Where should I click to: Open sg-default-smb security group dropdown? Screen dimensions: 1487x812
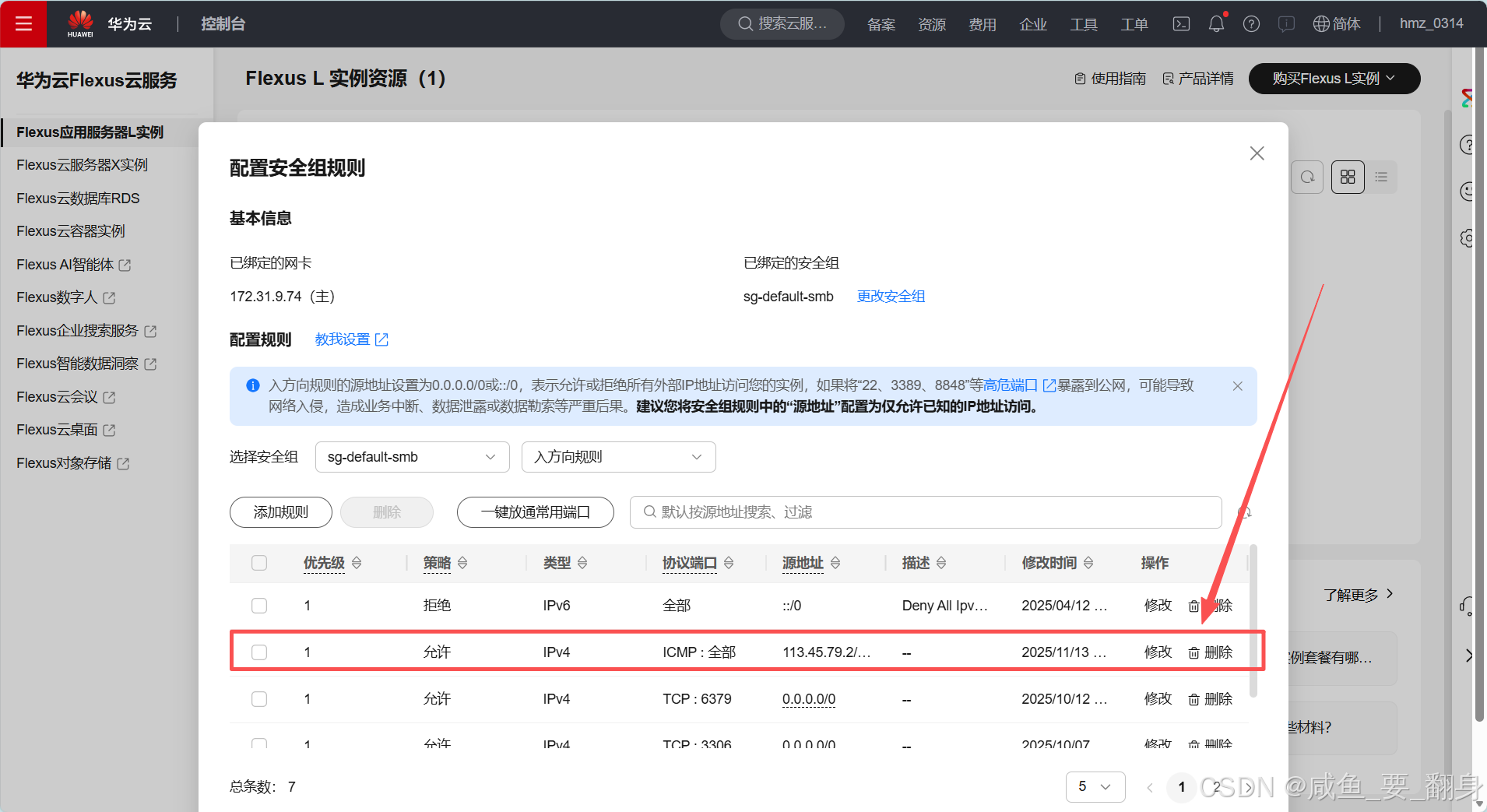[412, 457]
